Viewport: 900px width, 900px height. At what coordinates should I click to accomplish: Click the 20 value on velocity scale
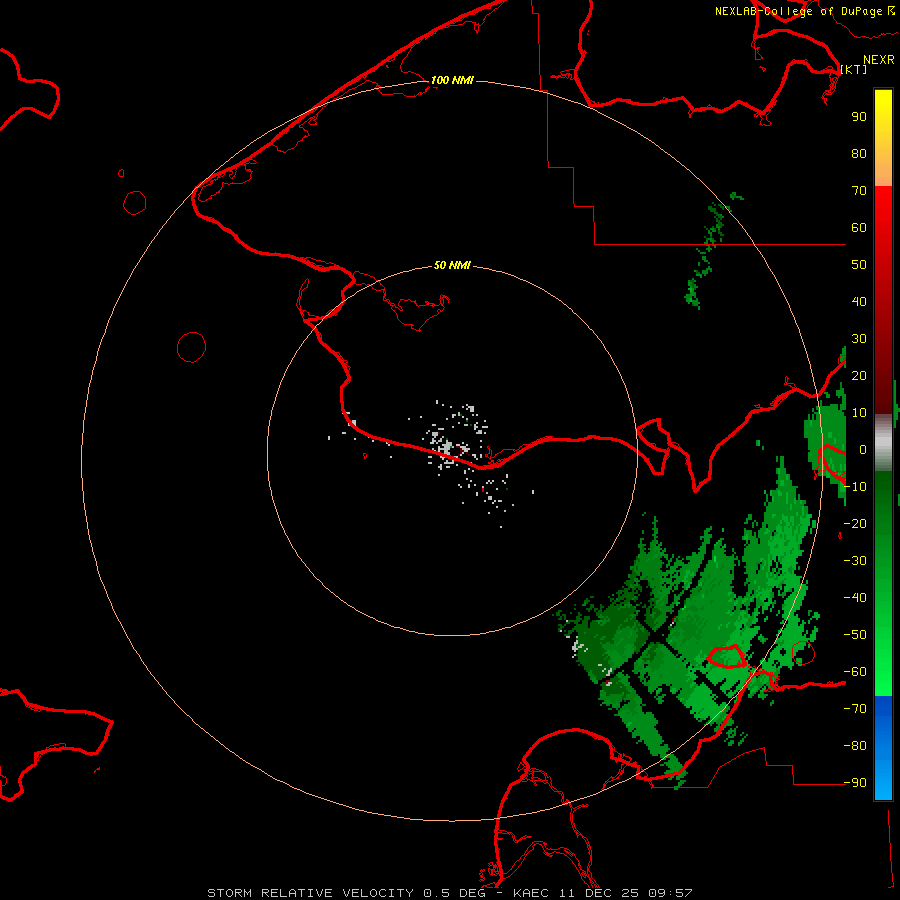click(x=859, y=376)
